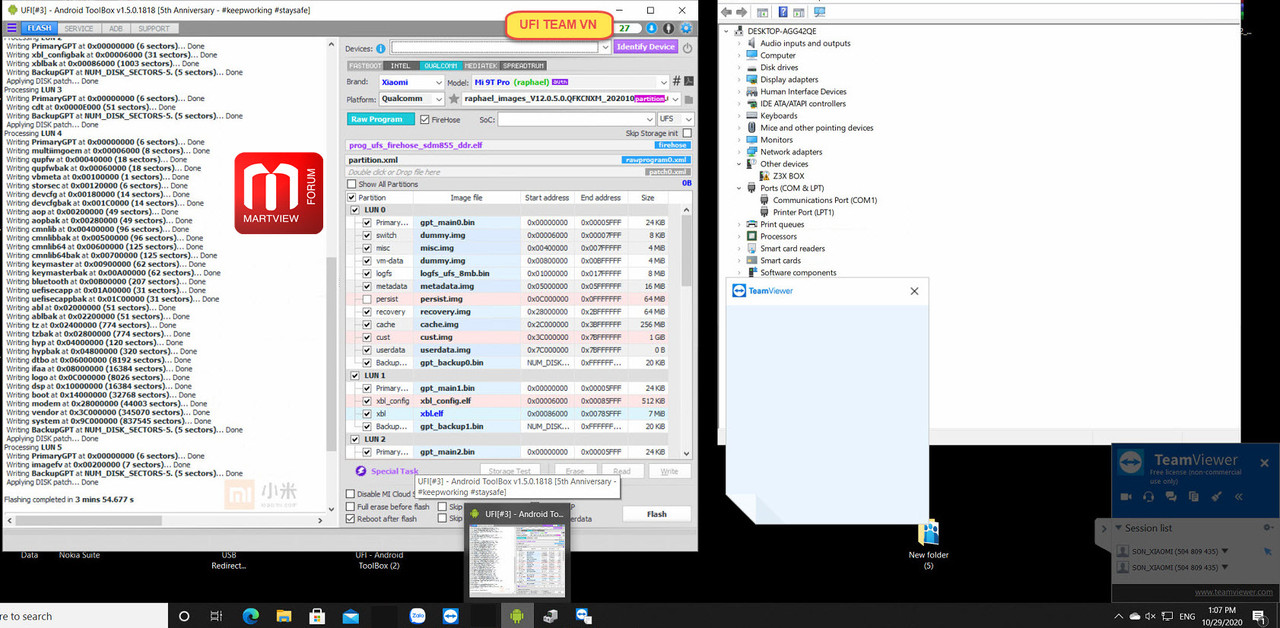Click the hamburger menu icon in UFI title tabs
This screenshot has height=628, width=1280.
point(14,28)
